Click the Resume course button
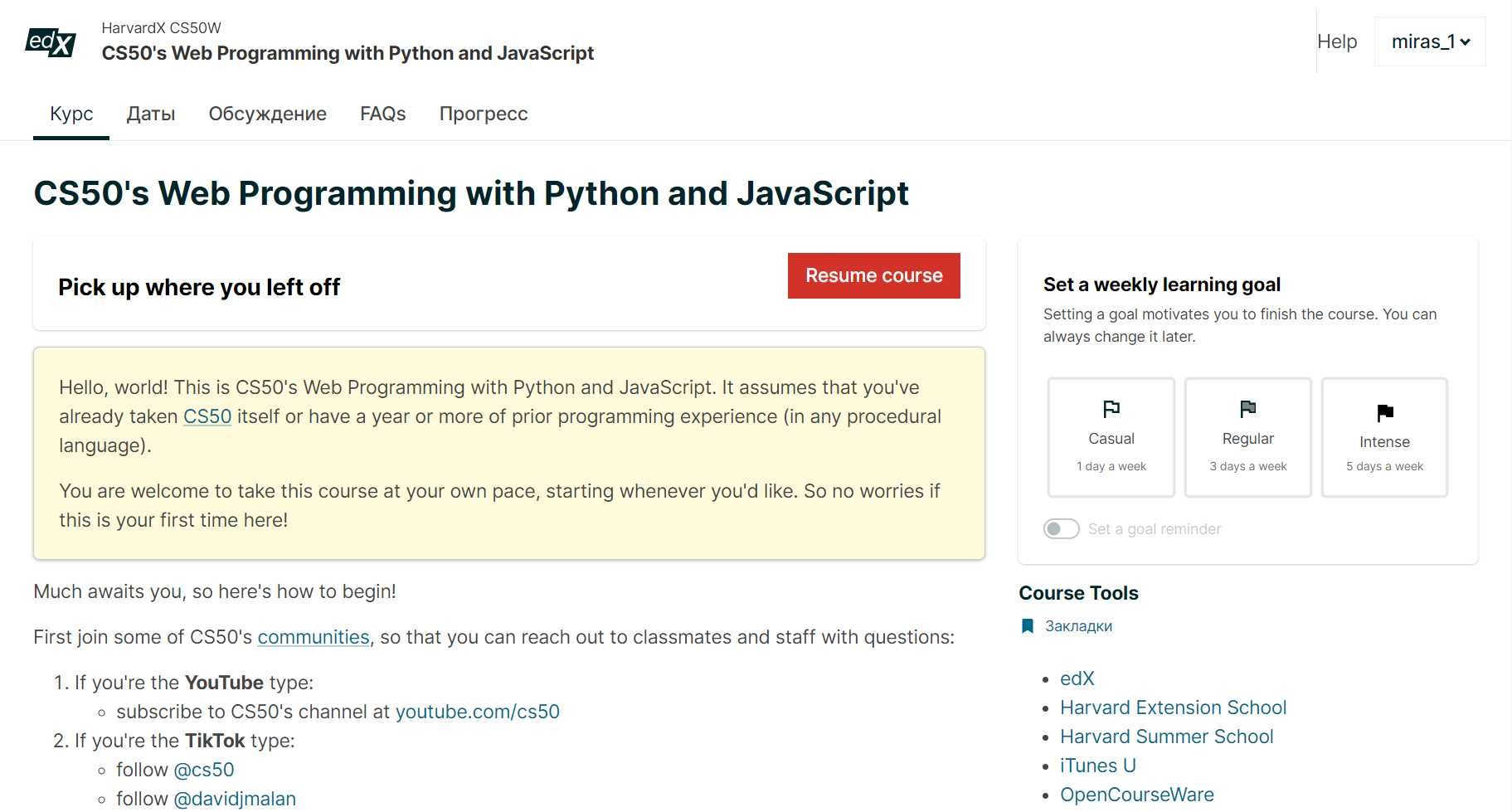 click(873, 276)
